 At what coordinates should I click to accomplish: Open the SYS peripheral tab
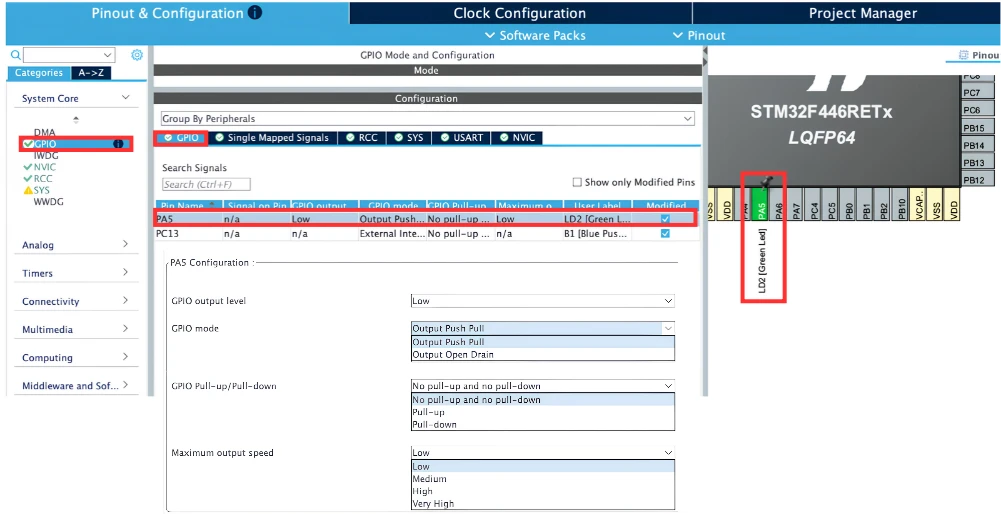point(409,137)
